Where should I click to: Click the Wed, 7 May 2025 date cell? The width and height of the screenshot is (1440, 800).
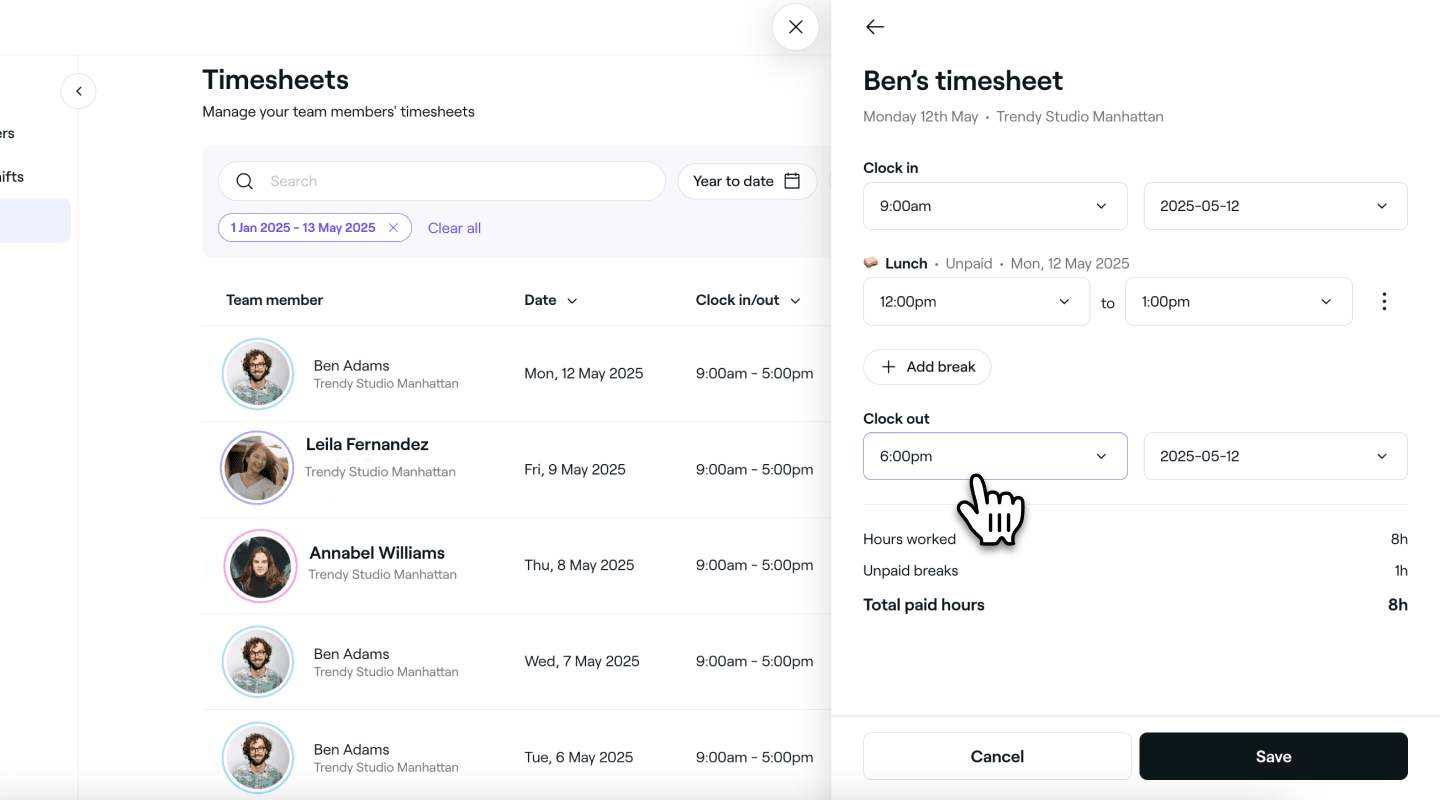582,661
